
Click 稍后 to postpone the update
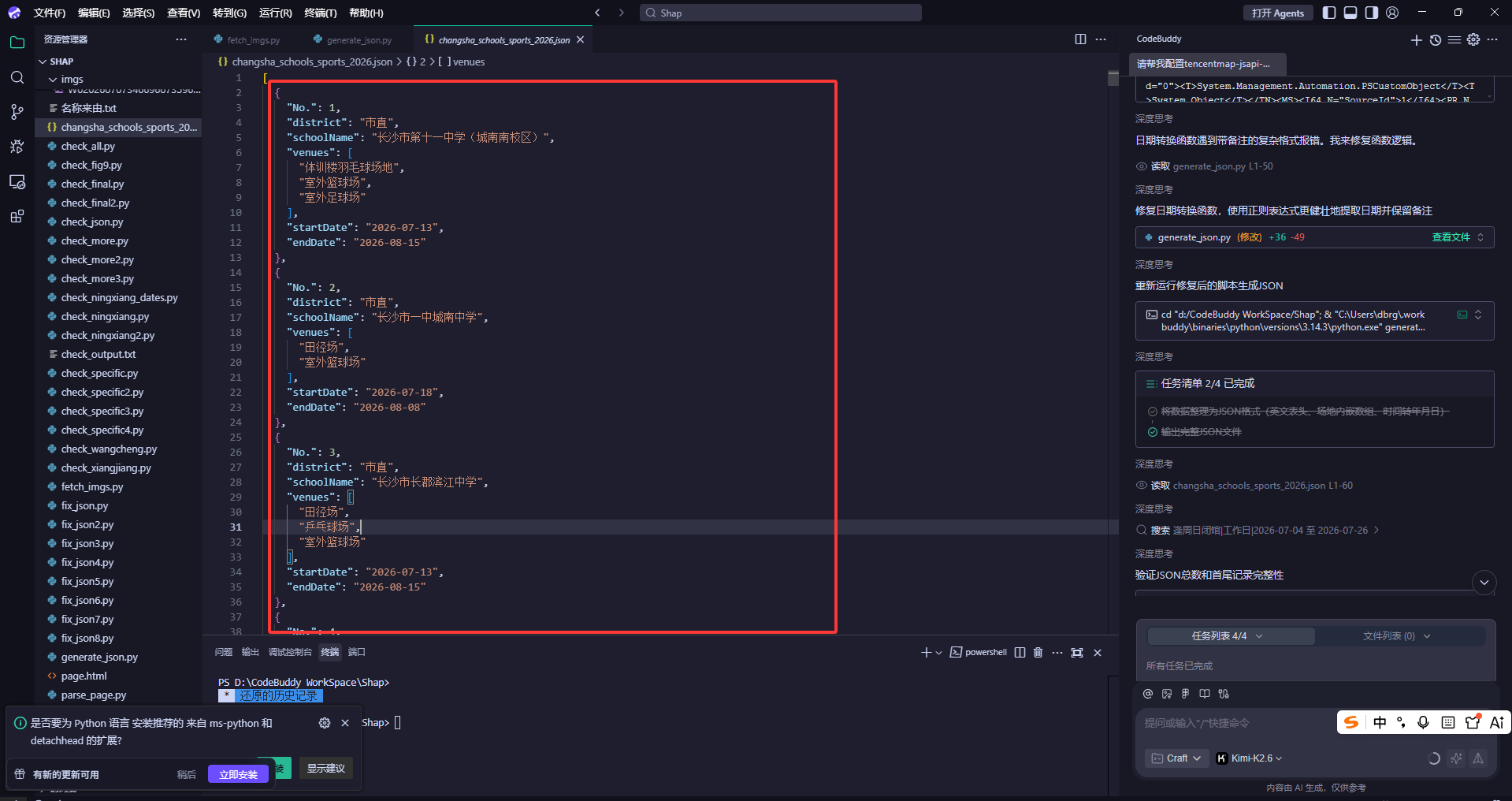[186, 774]
